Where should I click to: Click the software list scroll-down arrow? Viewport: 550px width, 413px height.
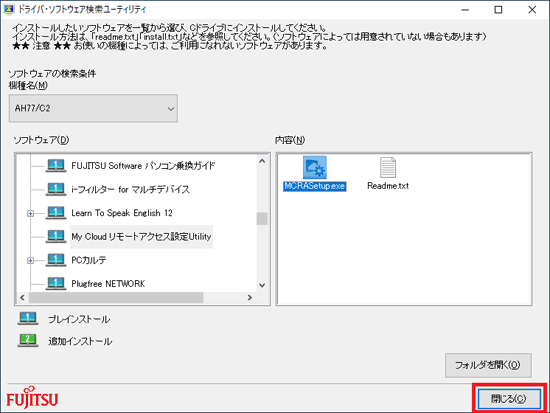[262, 285]
